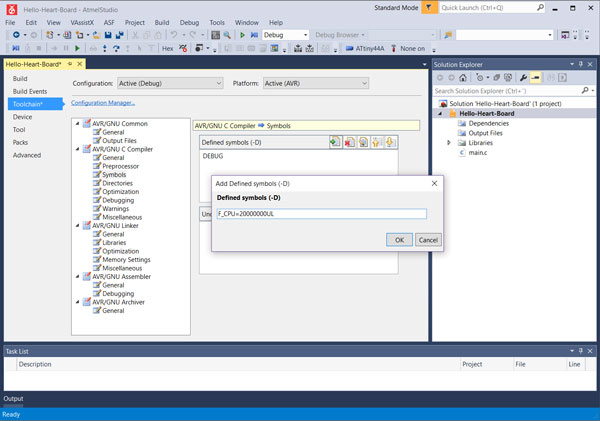The image size is (600, 421).
Task: Select the Device properties tab
Action: 22,117
